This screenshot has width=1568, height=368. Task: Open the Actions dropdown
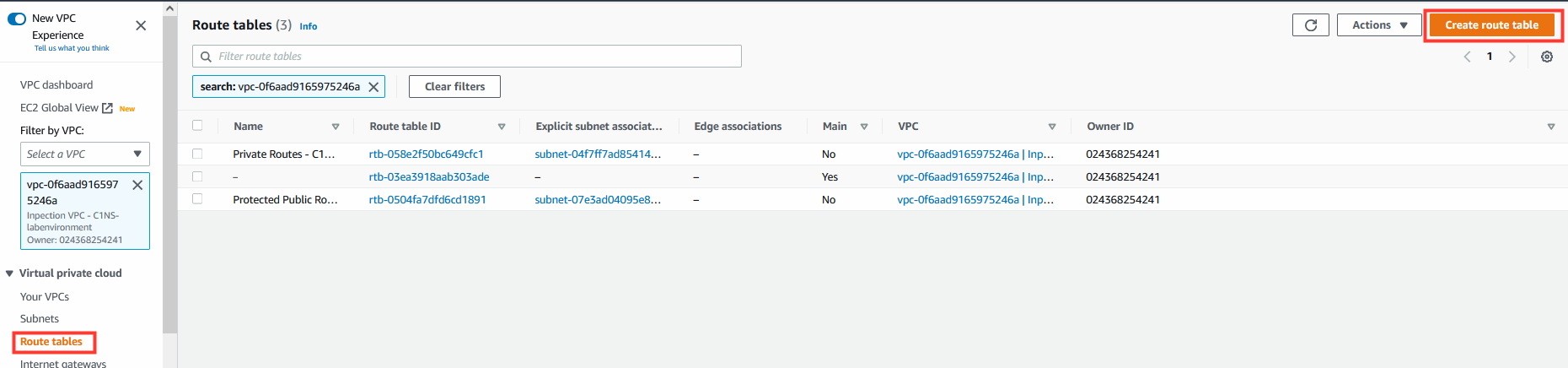click(1379, 25)
